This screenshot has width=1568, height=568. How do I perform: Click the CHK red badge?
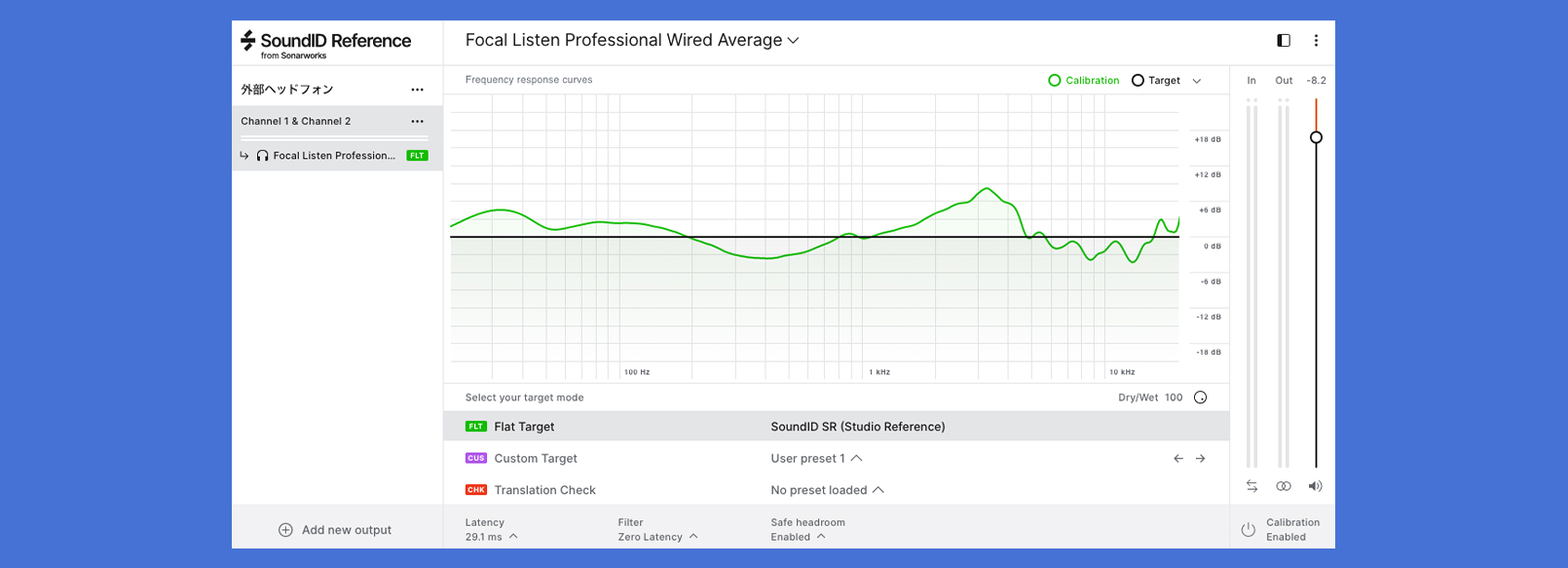click(476, 490)
